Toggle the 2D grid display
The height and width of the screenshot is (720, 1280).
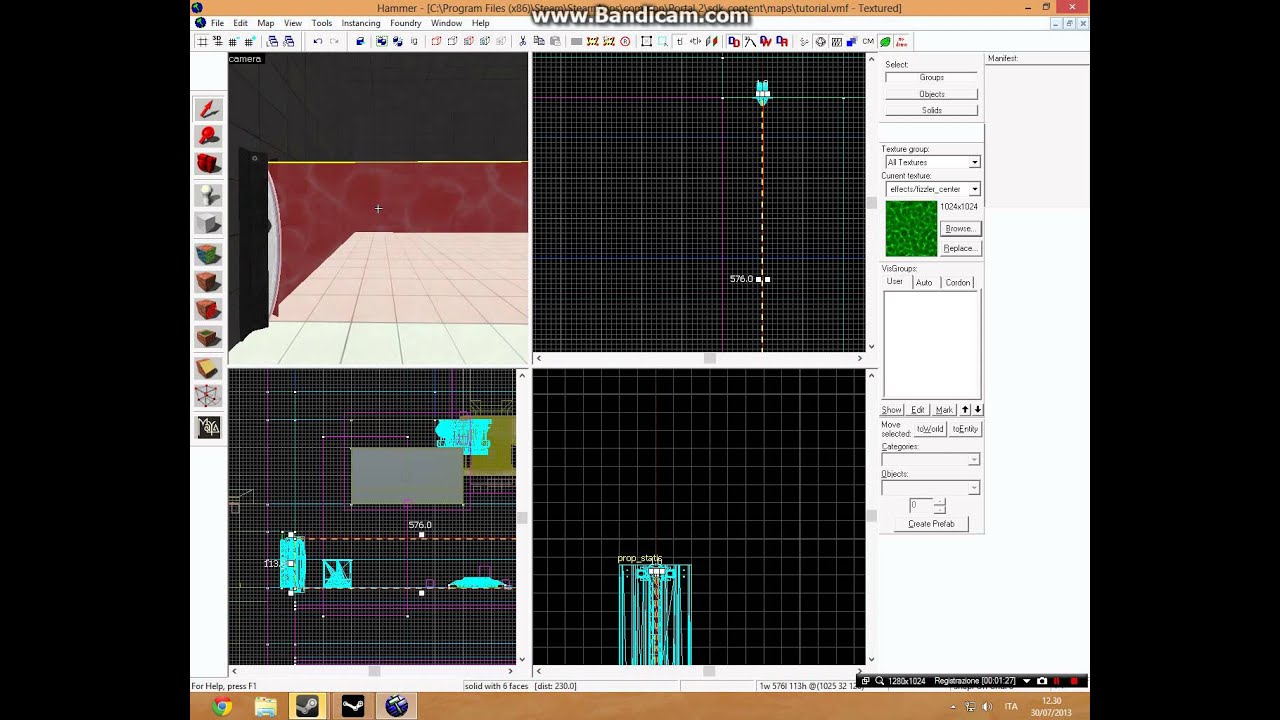coord(201,41)
